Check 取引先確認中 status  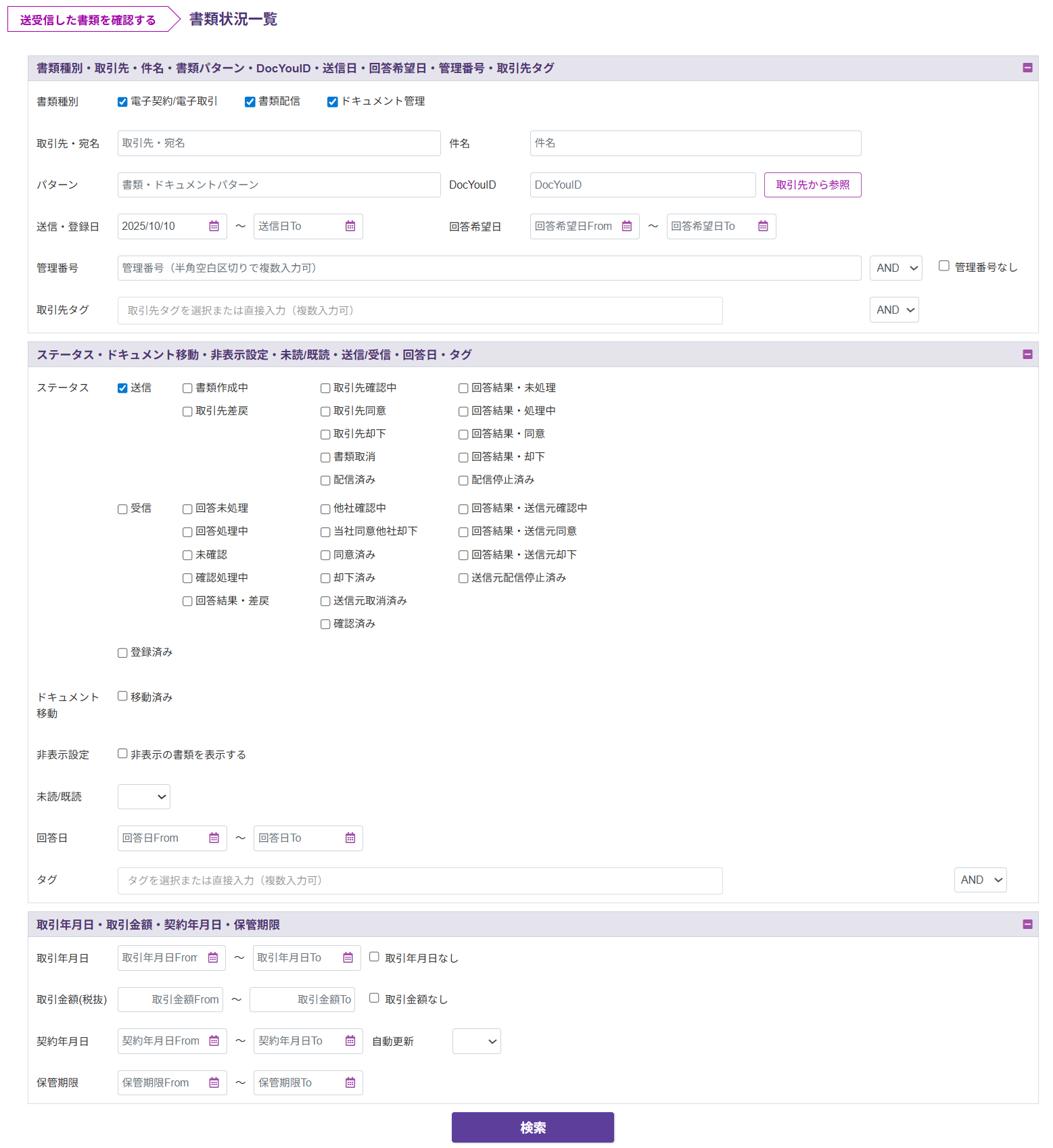point(325,388)
